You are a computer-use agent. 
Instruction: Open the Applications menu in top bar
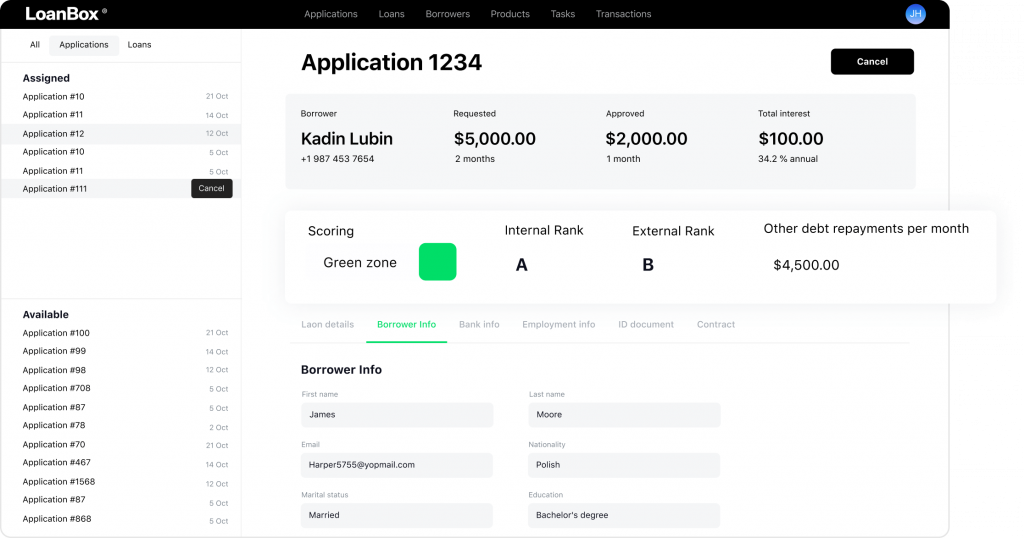[330, 14]
